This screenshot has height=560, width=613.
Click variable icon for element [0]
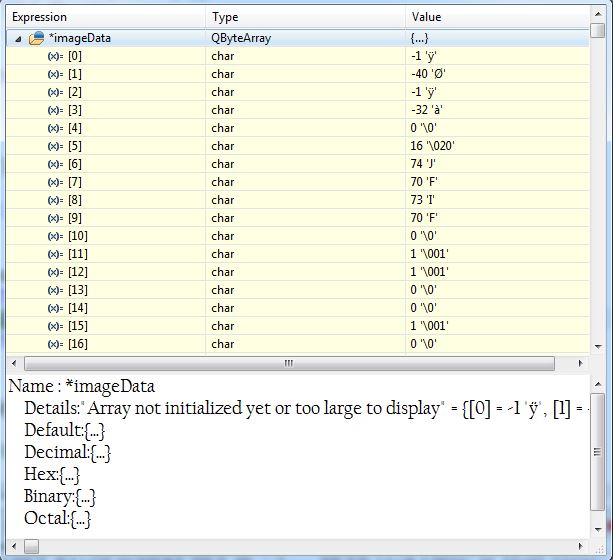[55, 56]
